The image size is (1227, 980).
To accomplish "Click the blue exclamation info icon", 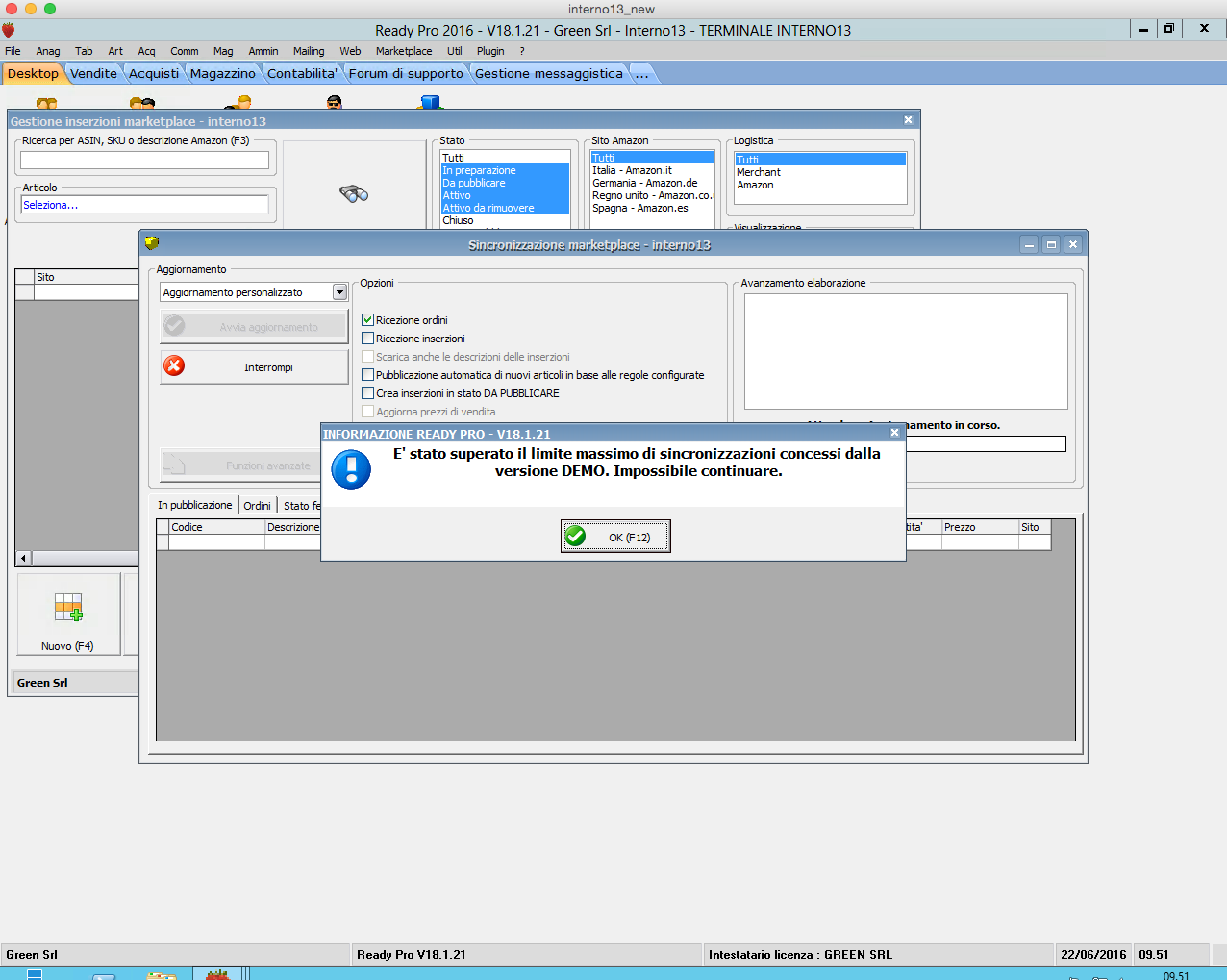I will pyautogui.click(x=351, y=469).
